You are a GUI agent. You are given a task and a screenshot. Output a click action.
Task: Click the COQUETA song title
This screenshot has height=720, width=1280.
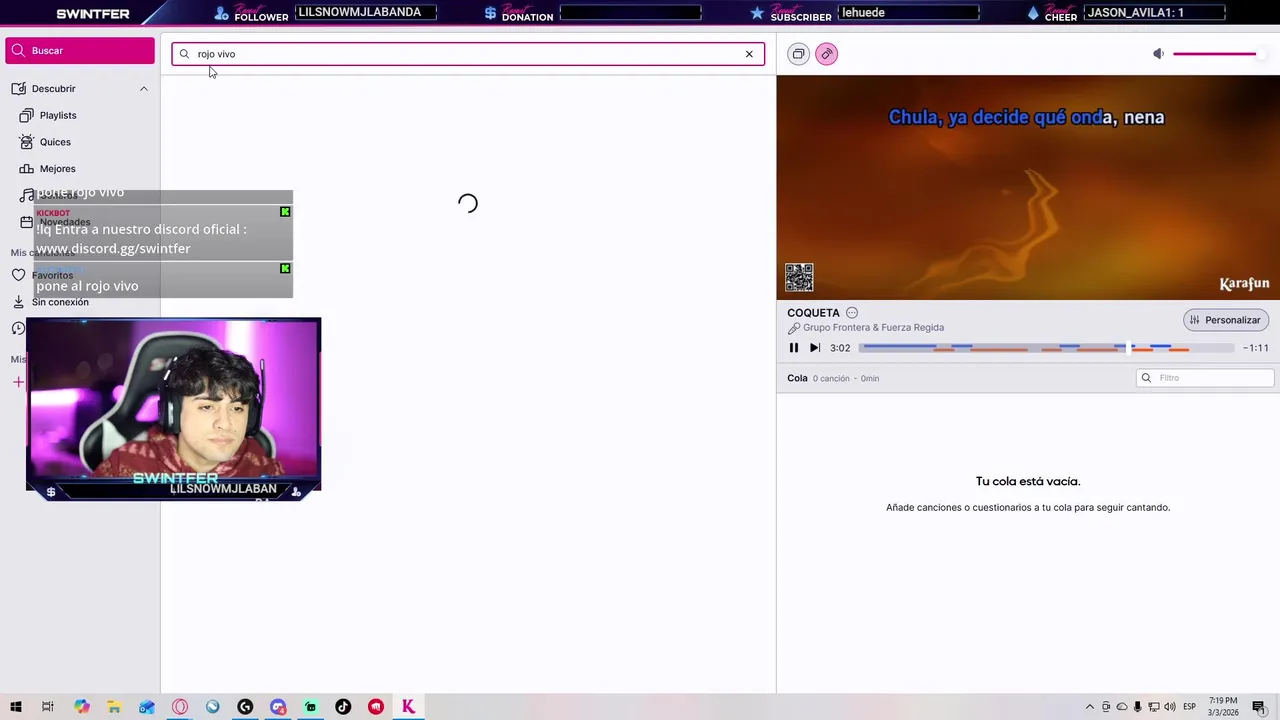[x=813, y=313]
